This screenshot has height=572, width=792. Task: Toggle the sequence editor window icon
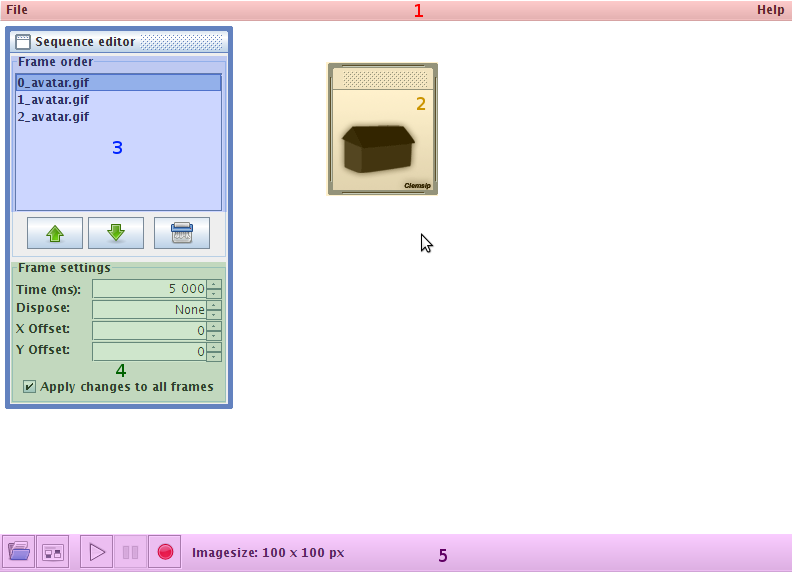pos(53,552)
